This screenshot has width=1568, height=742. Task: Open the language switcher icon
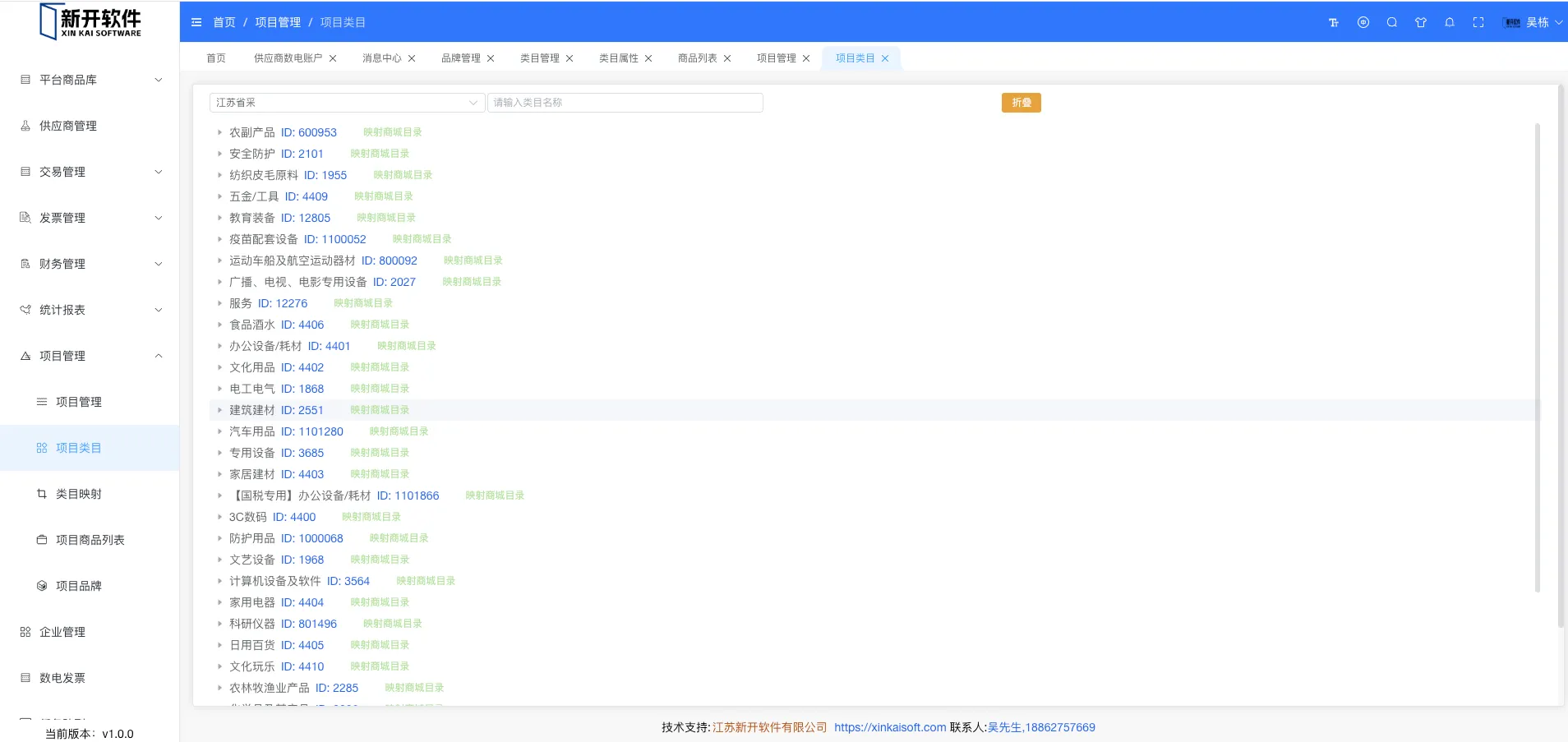tap(1363, 23)
